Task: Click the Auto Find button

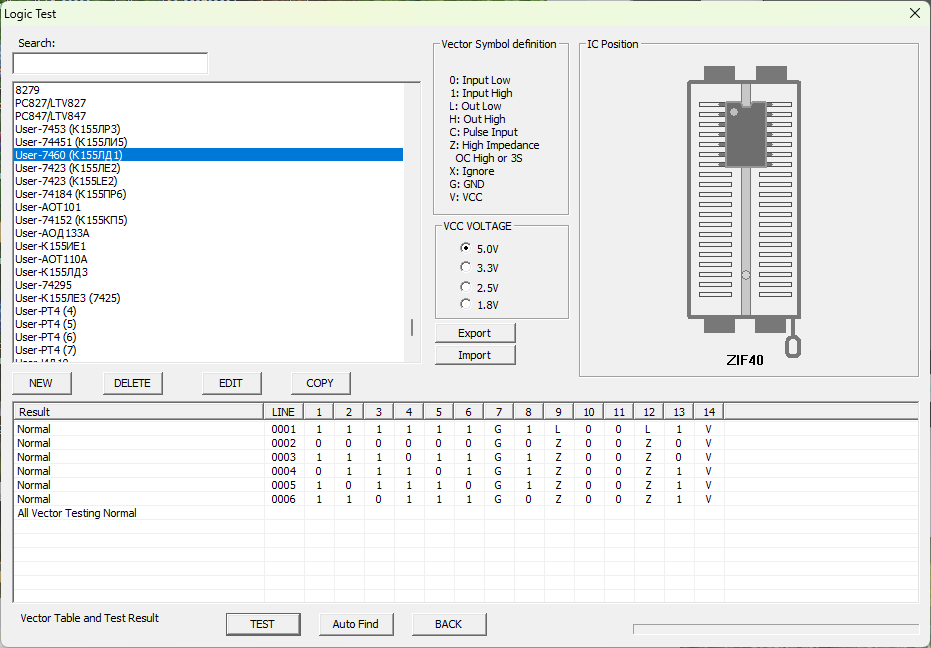Action: click(355, 624)
